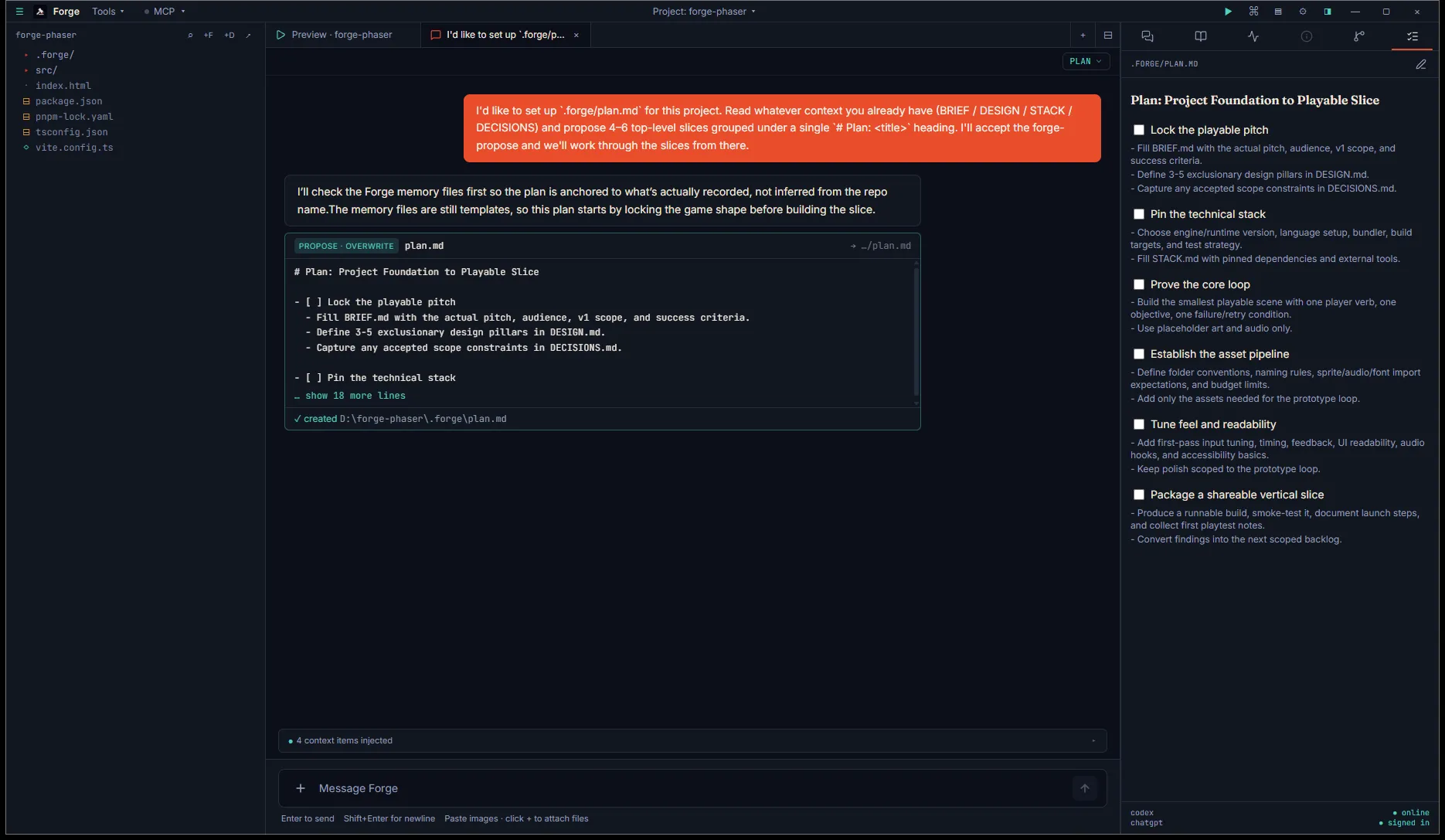Click the arrow icon in the forge-phaser file header

tap(248, 35)
